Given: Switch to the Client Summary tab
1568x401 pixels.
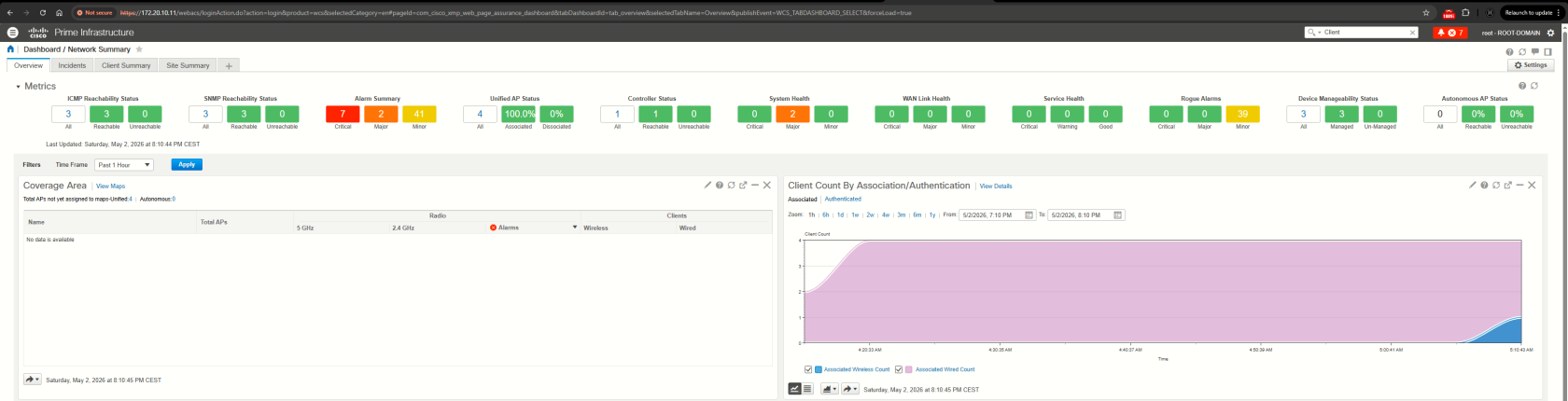Looking at the screenshot, I should [x=126, y=65].
